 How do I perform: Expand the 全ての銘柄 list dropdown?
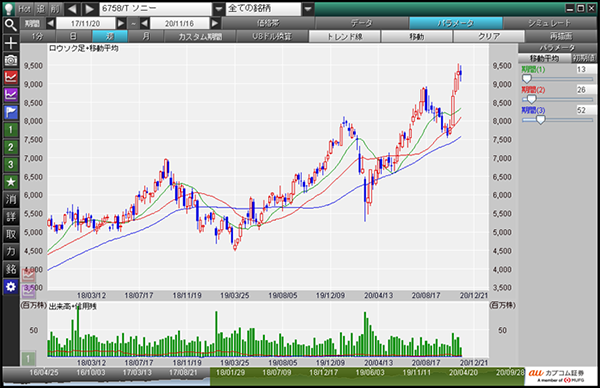(x=308, y=9)
